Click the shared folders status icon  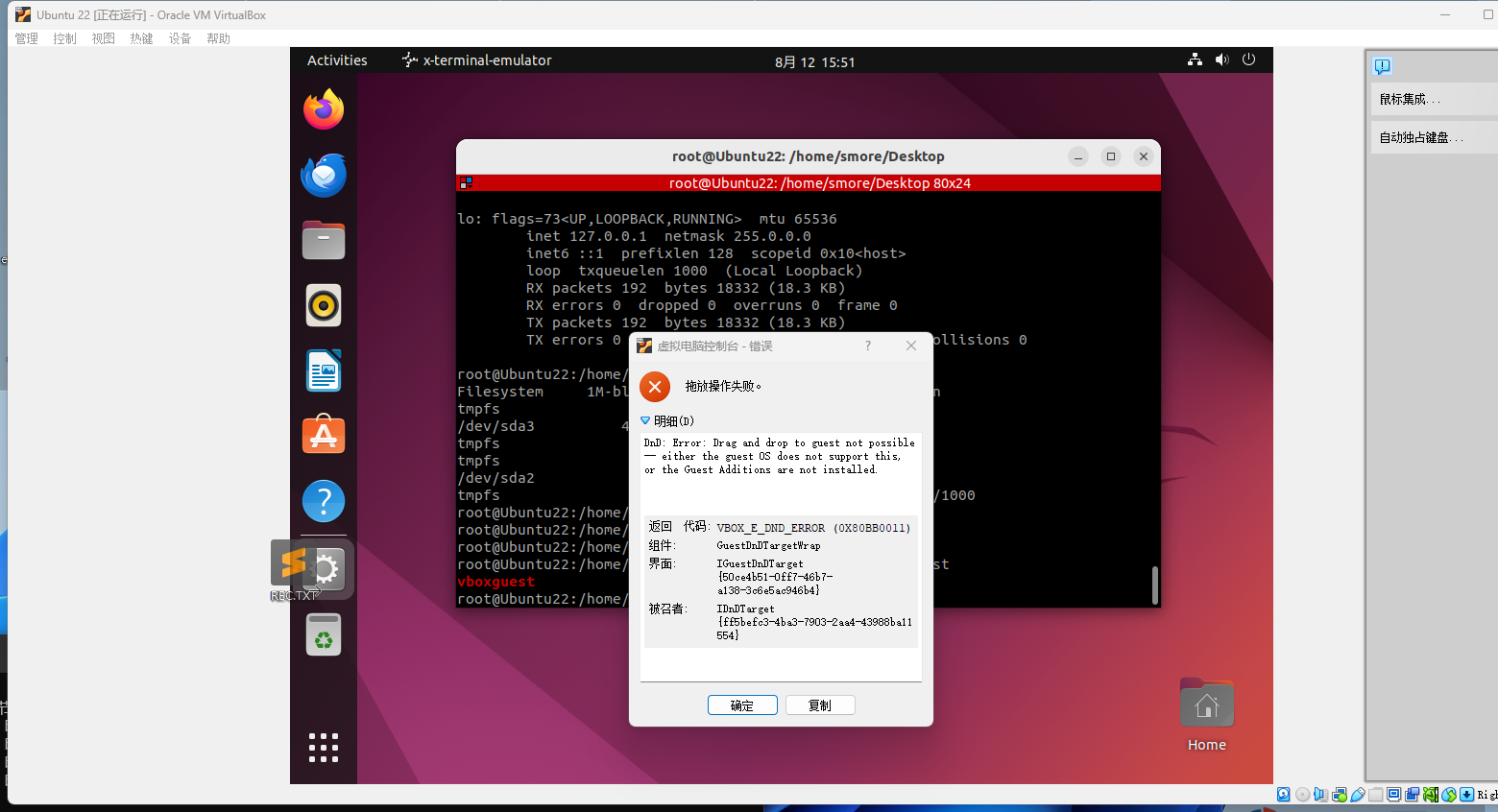pos(1376,795)
